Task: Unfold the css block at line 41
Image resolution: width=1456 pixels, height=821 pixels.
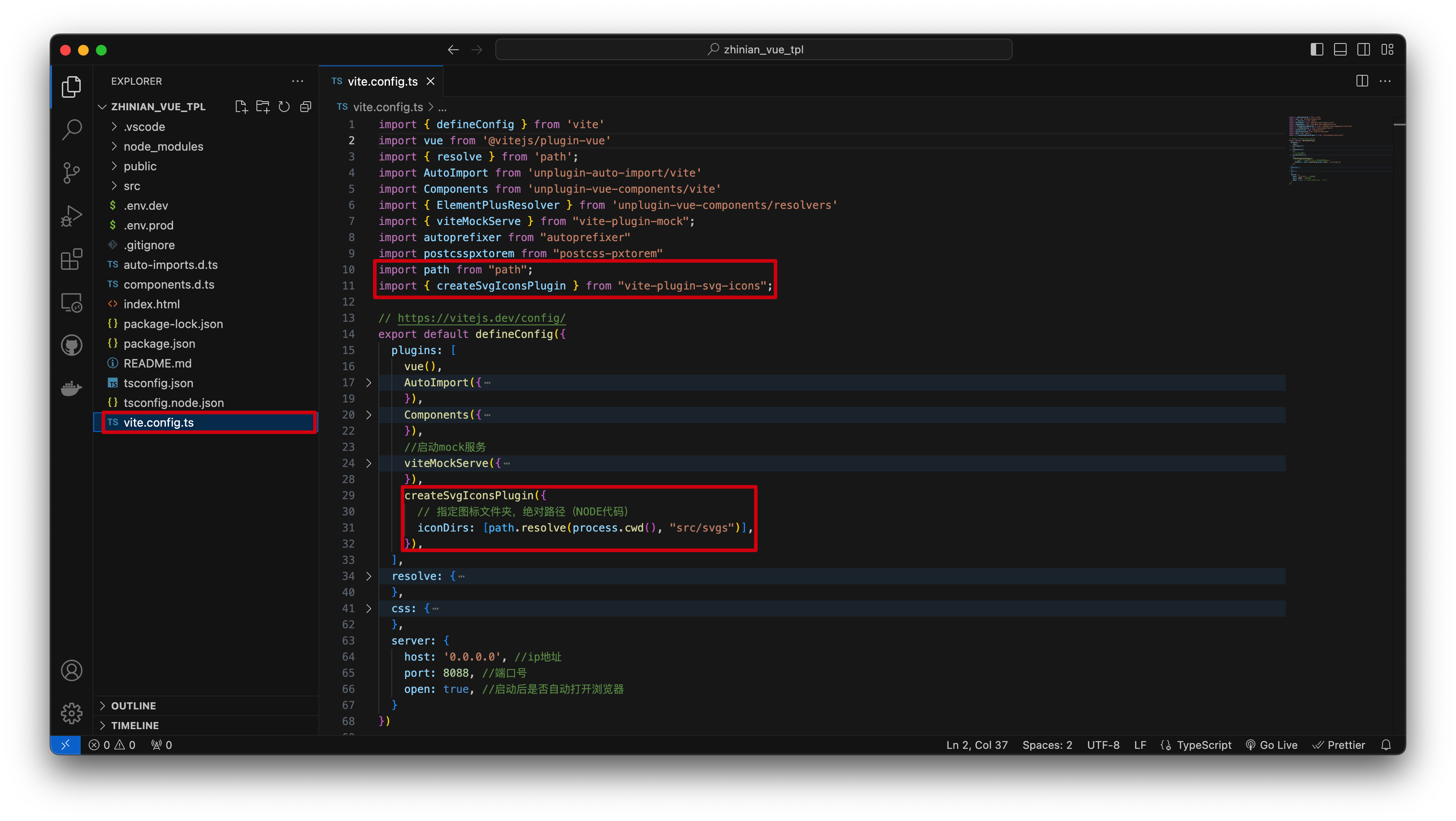Action: 368,609
